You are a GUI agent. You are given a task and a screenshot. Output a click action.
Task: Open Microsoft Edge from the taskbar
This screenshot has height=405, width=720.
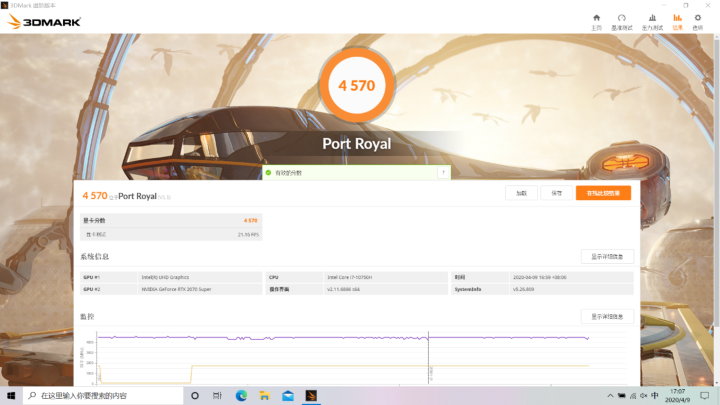pos(241,395)
